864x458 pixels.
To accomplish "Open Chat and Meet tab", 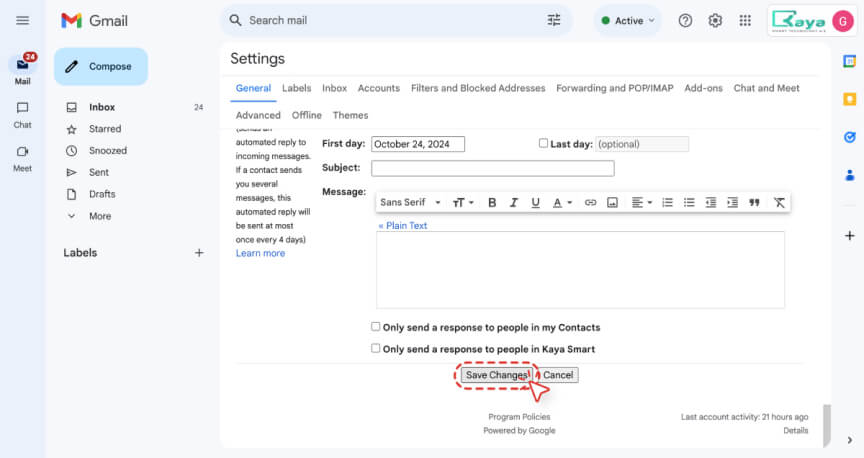I will click(x=766, y=88).
